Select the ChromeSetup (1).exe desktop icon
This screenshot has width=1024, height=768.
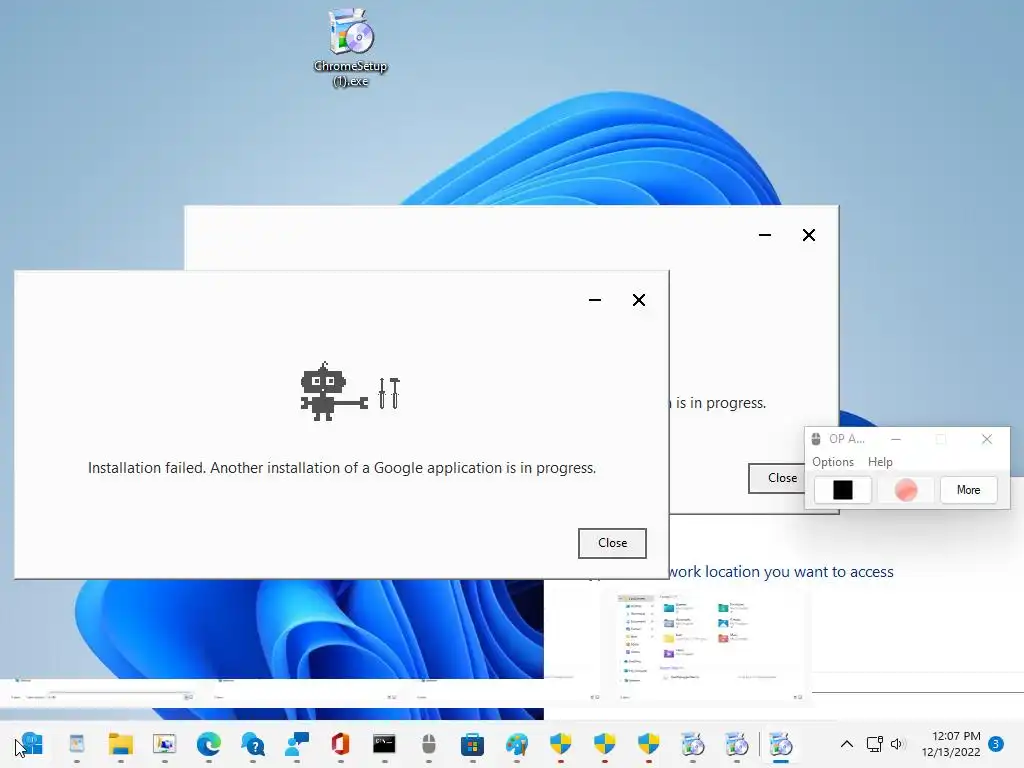tap(351, 48)
